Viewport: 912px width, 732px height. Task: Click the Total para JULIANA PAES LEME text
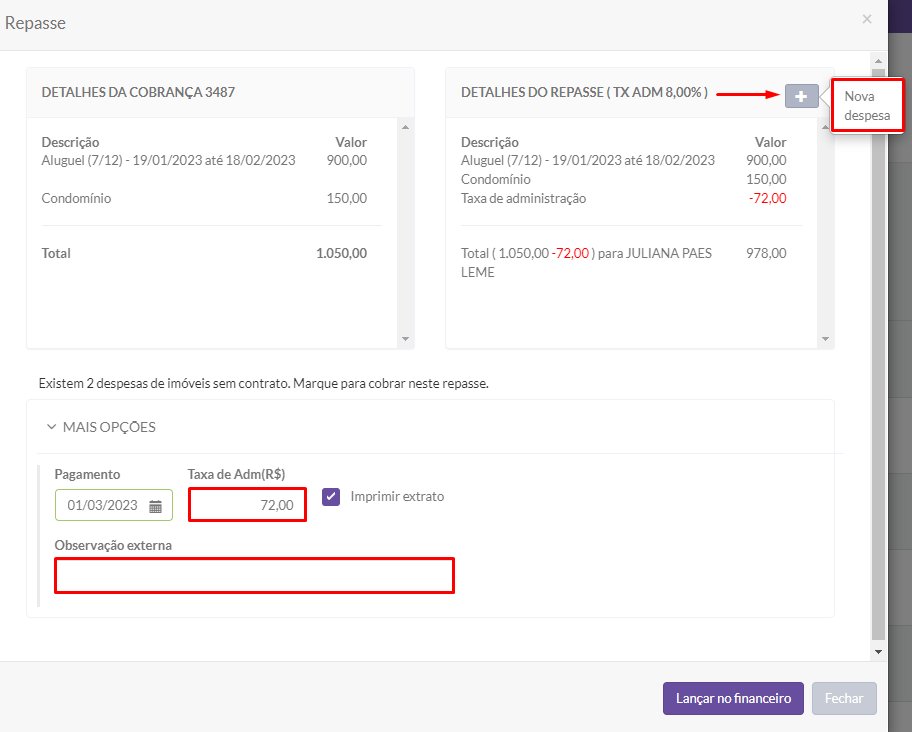[x=586, y=263]
